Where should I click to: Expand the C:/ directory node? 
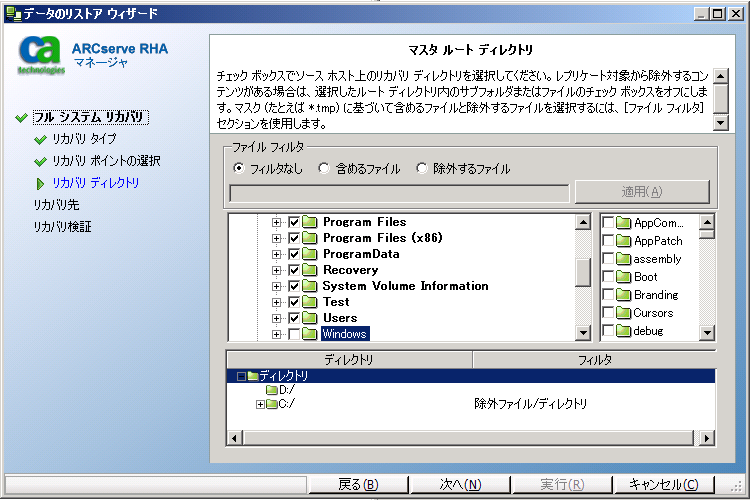[x=260, y=404]
